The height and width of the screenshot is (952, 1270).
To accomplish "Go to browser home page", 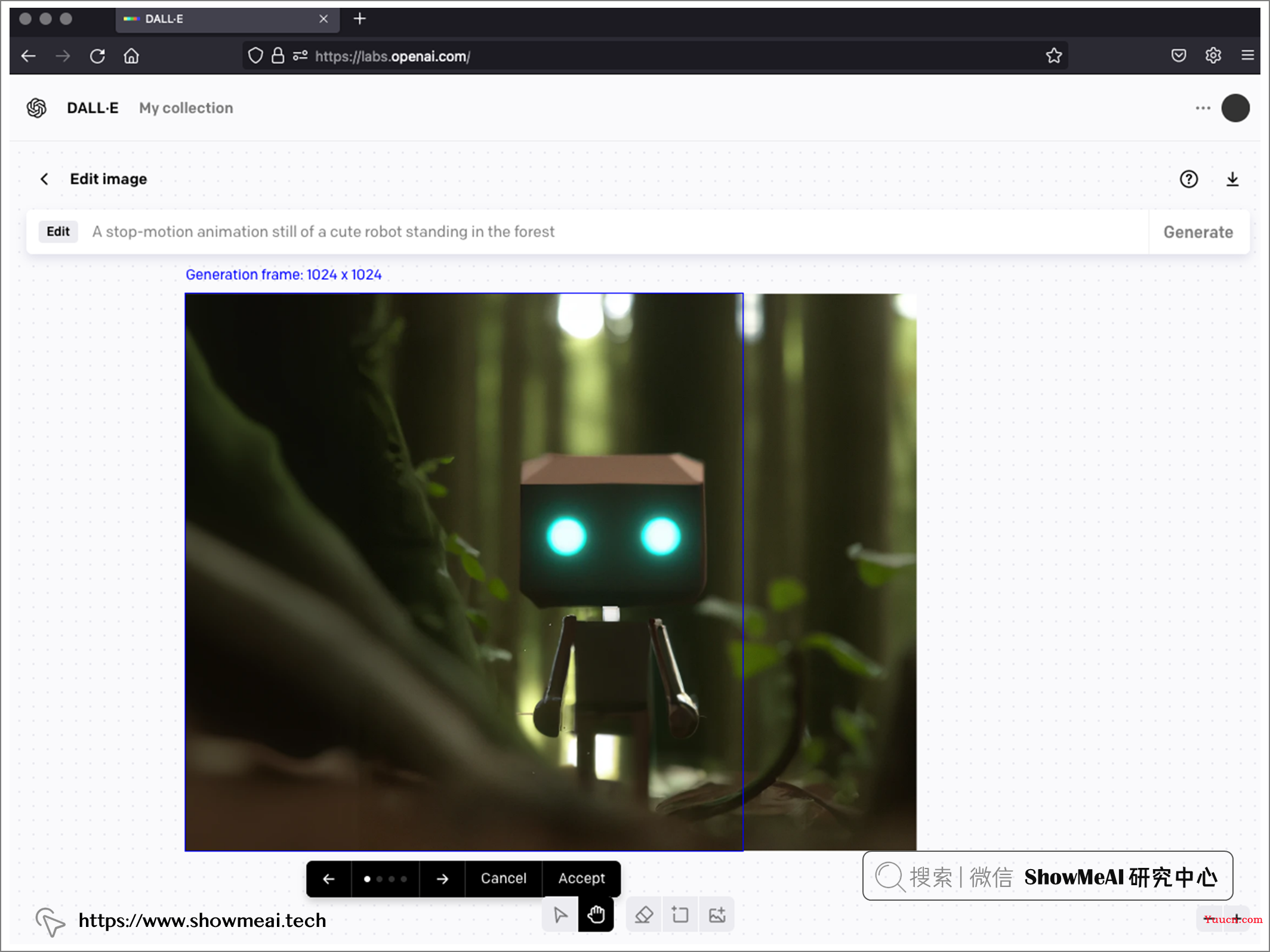I will point(131,56).
